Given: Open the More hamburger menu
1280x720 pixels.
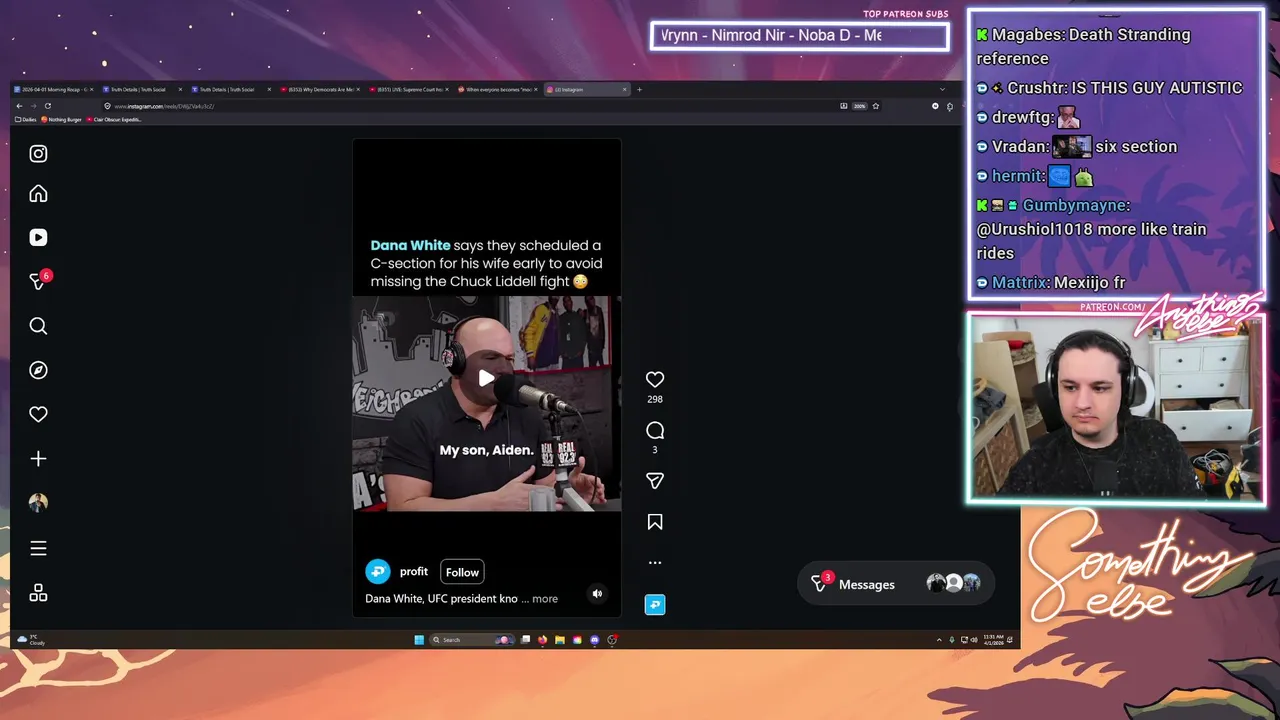Looking at the screenshot, I should click(38, 548).
